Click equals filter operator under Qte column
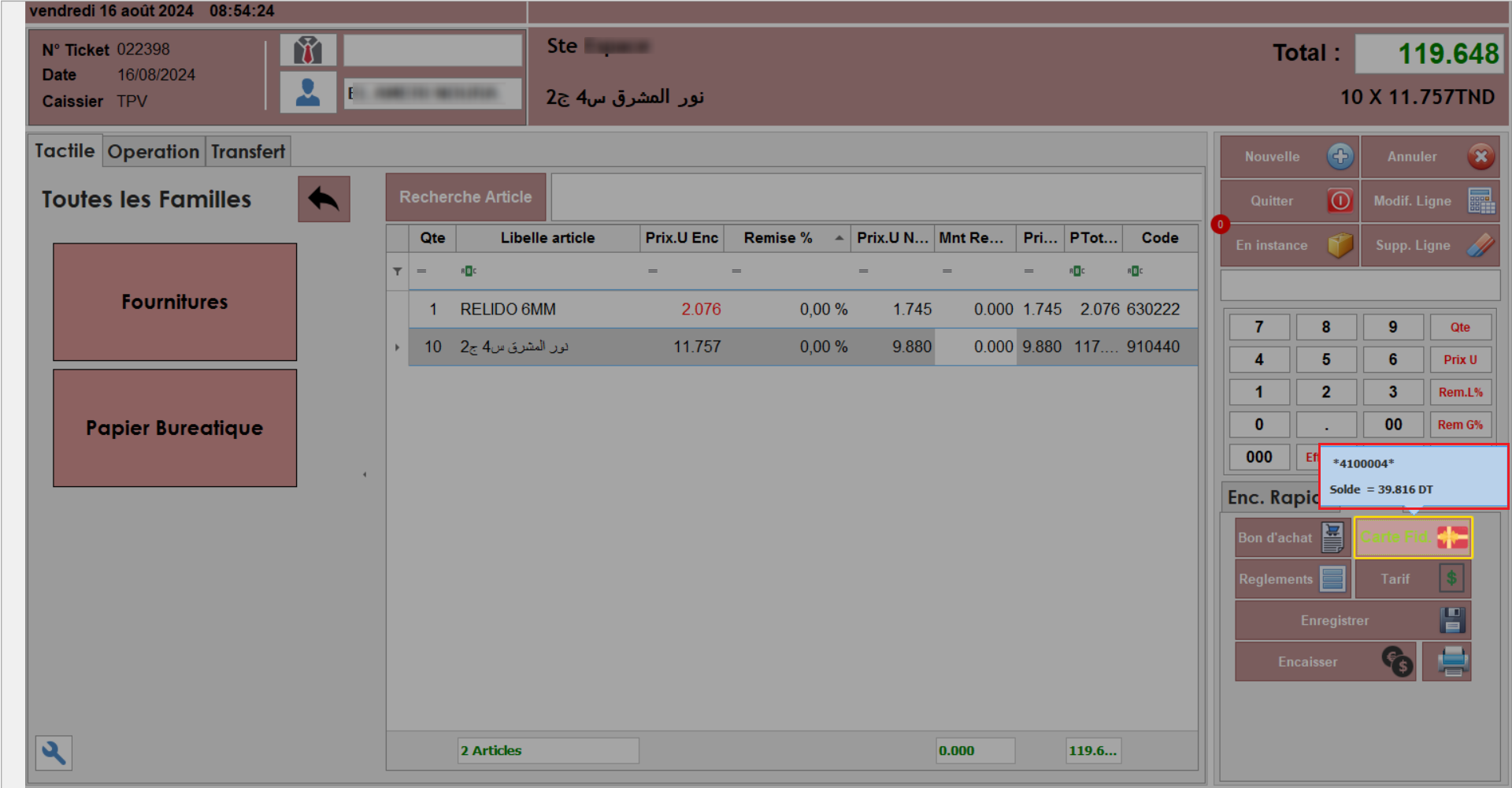Viewport: 1512px width, 788px height. [421, 271]
